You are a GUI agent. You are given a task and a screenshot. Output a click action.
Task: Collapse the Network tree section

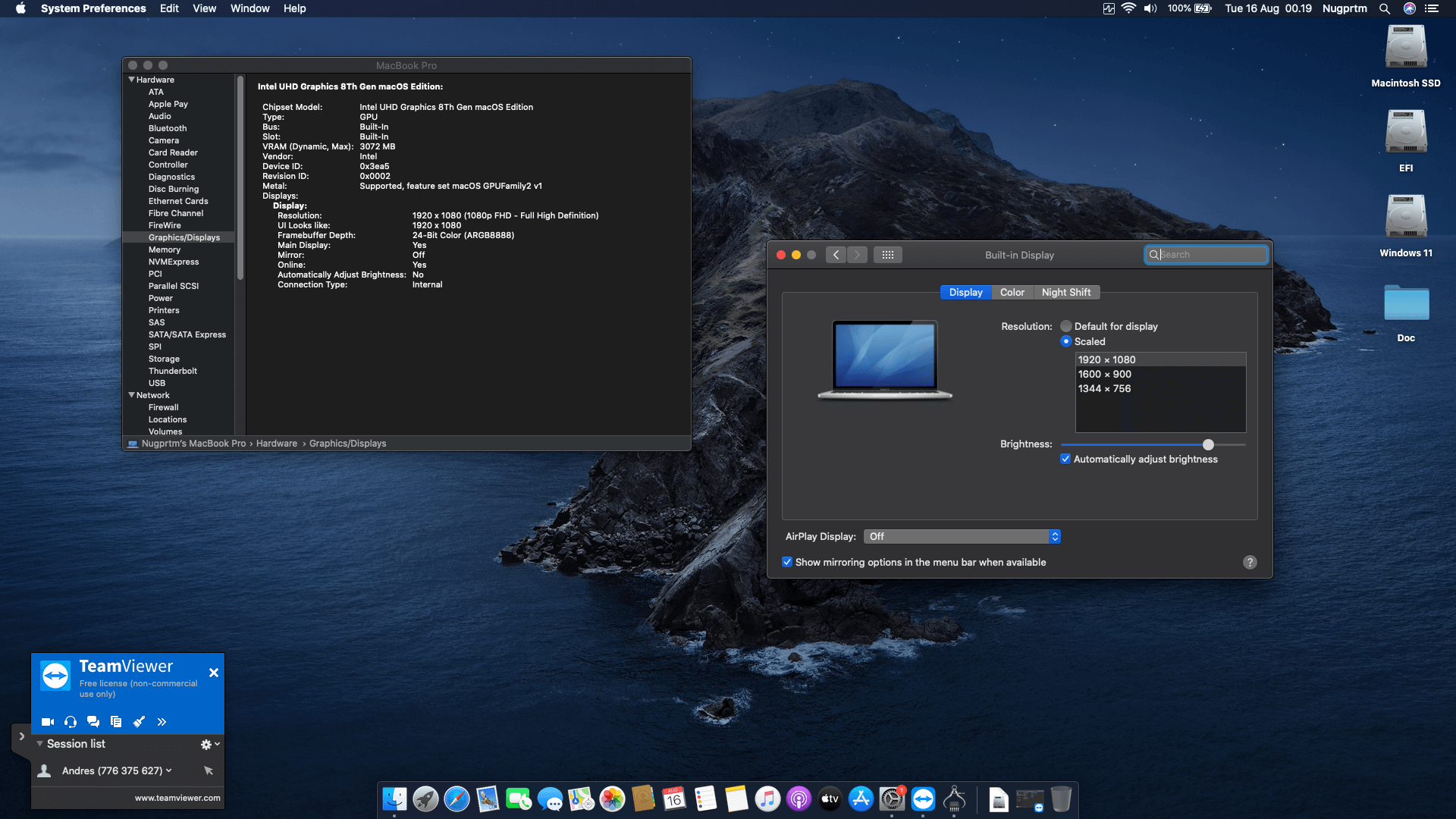coord(132,395)
